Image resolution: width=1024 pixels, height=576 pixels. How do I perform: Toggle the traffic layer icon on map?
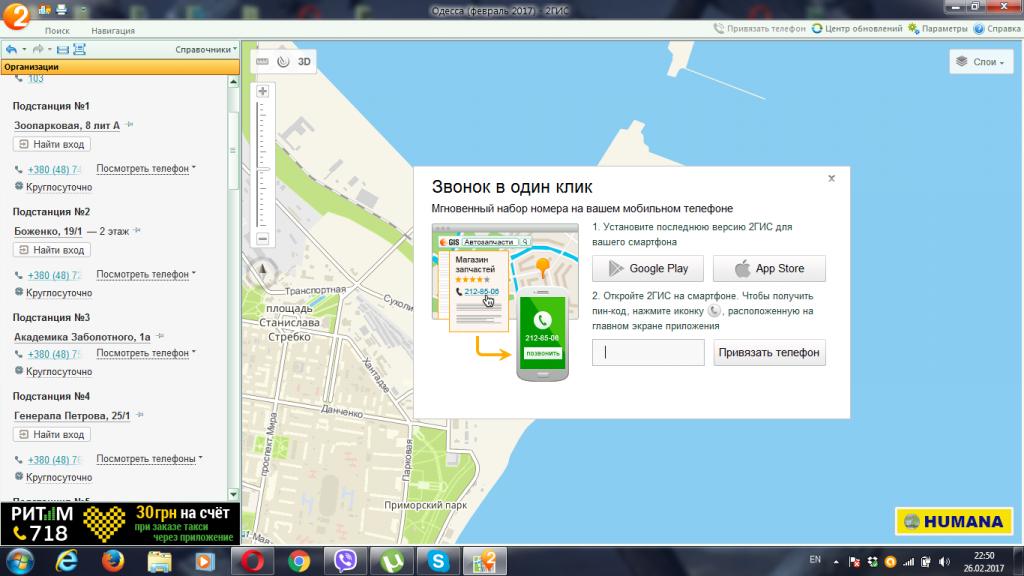pyautogui.click(x=283, y=61)
